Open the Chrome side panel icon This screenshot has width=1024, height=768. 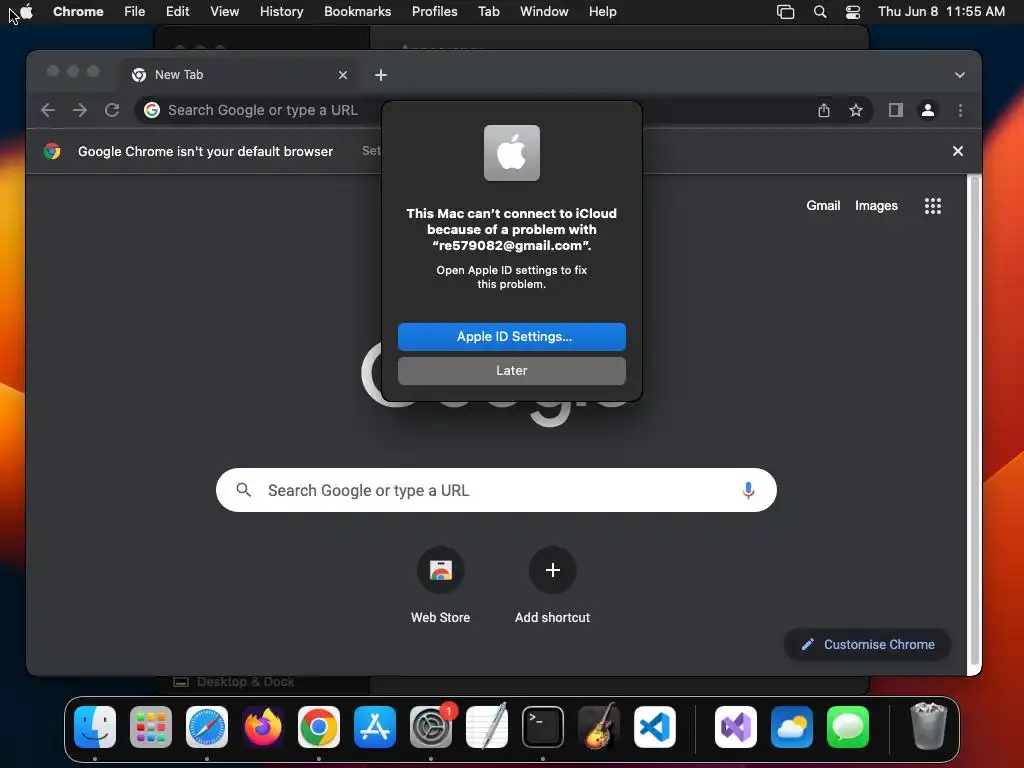click(x=895, y=110)
